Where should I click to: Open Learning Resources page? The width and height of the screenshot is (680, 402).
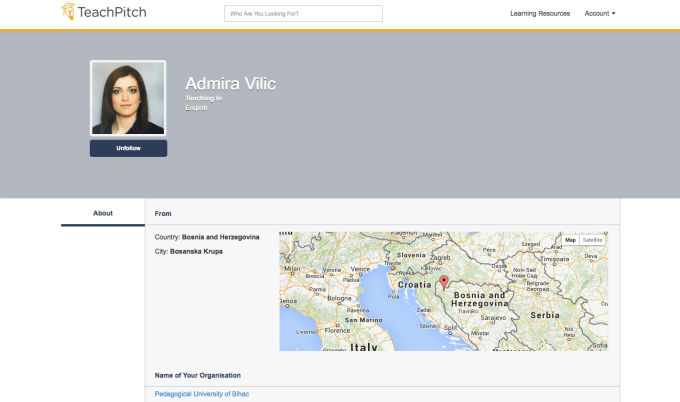pos(540,14)
